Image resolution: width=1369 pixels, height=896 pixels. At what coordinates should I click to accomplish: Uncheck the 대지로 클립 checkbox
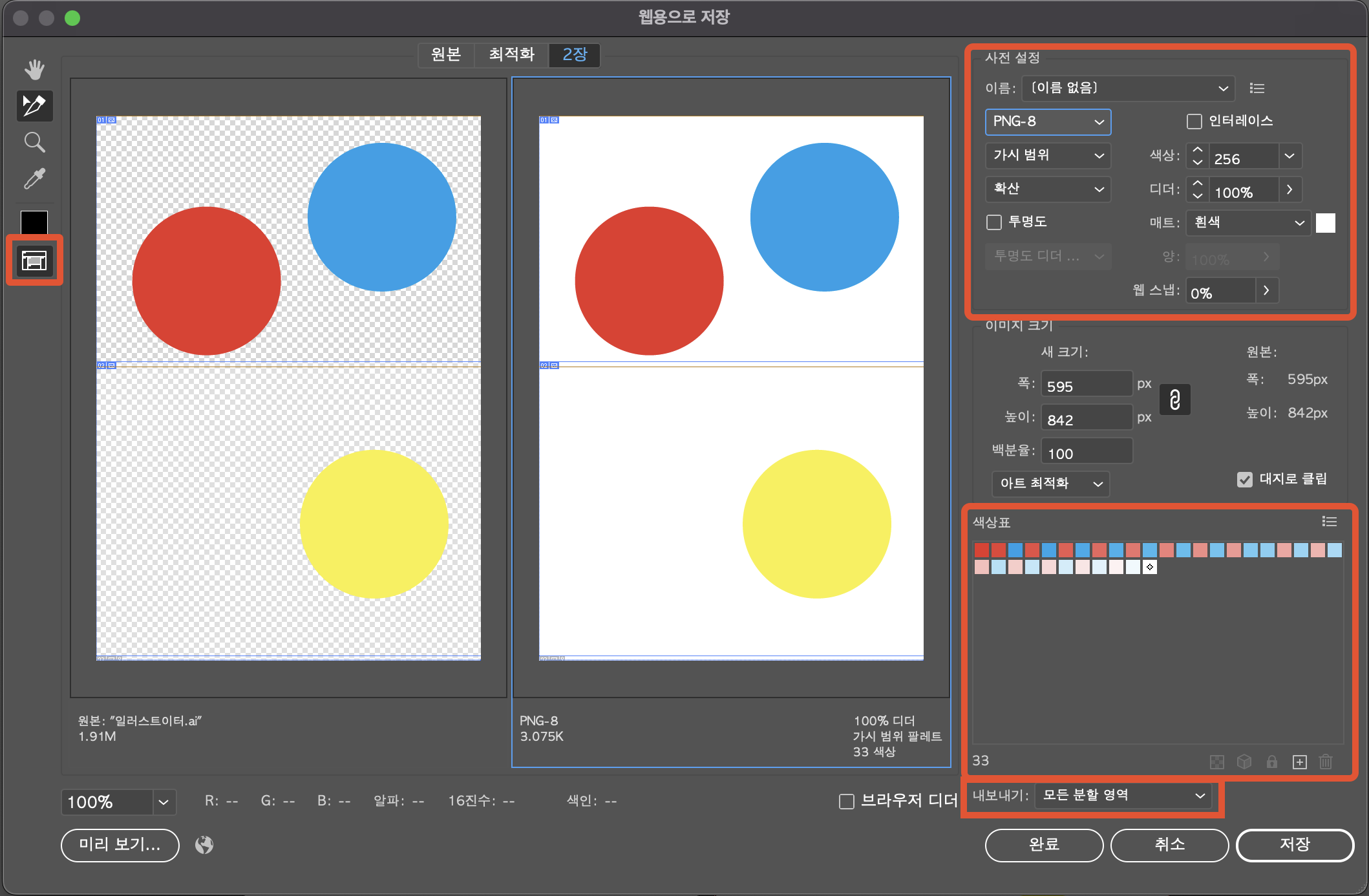tap(1244, 479)
